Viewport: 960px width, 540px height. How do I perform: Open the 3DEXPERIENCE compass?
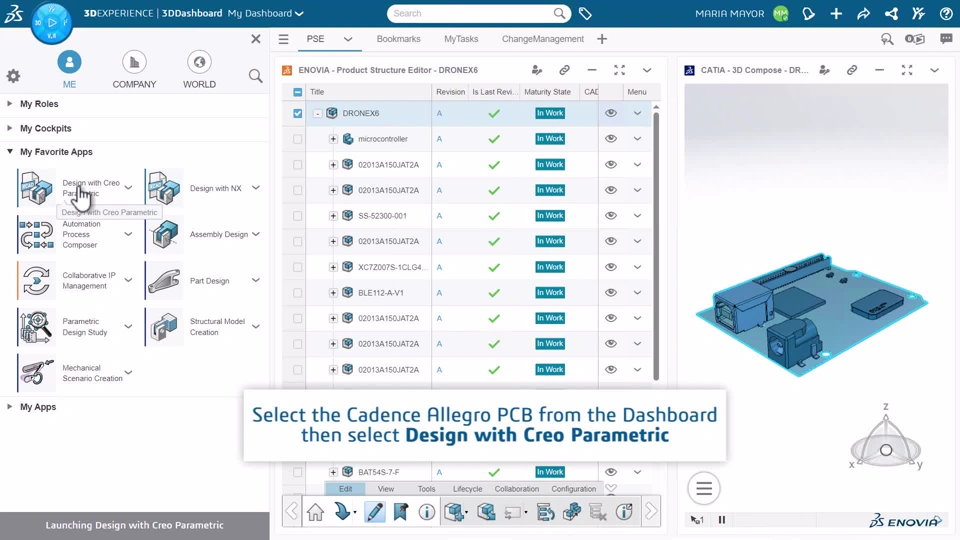(x=51, y=23)
